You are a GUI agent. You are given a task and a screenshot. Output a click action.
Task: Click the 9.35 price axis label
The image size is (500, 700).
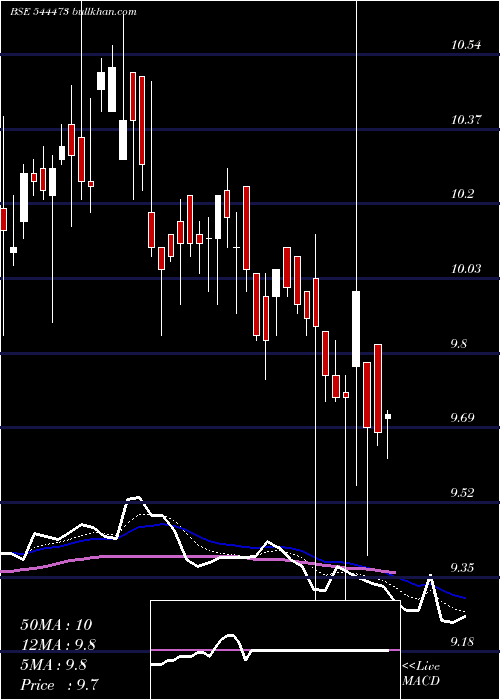pos(463,568)
